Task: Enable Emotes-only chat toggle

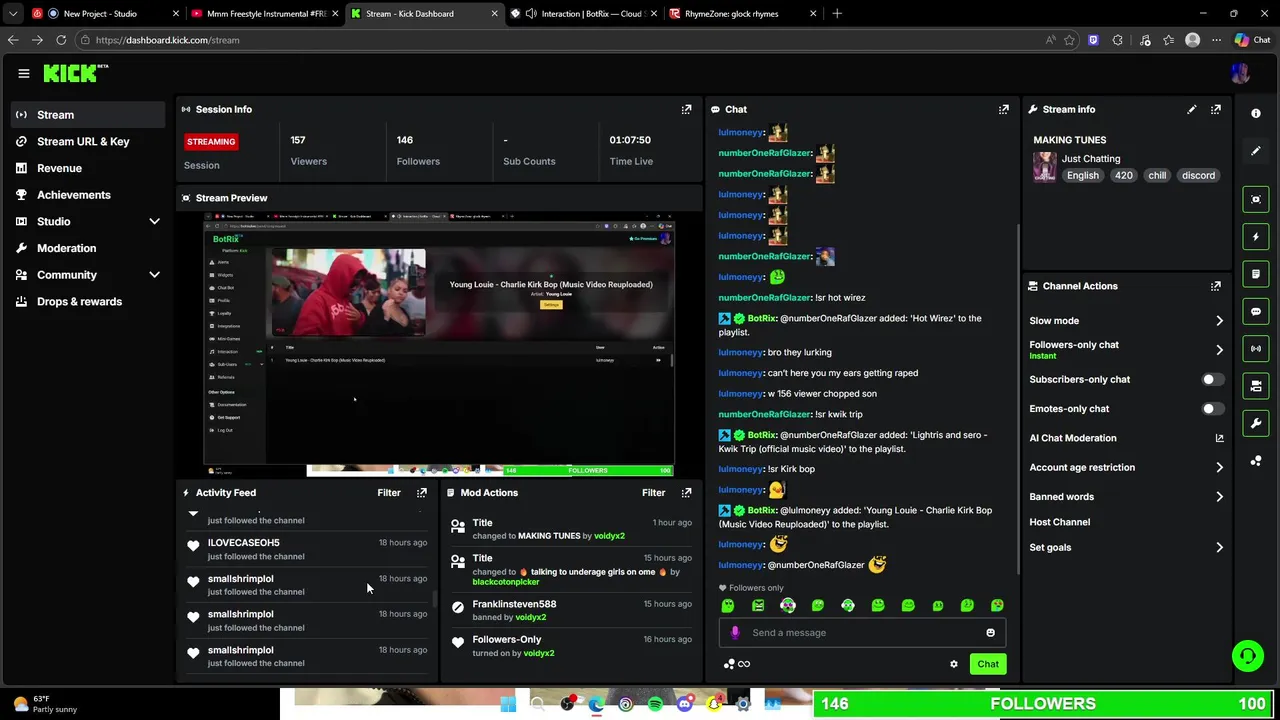Action: click(1211, 408)
